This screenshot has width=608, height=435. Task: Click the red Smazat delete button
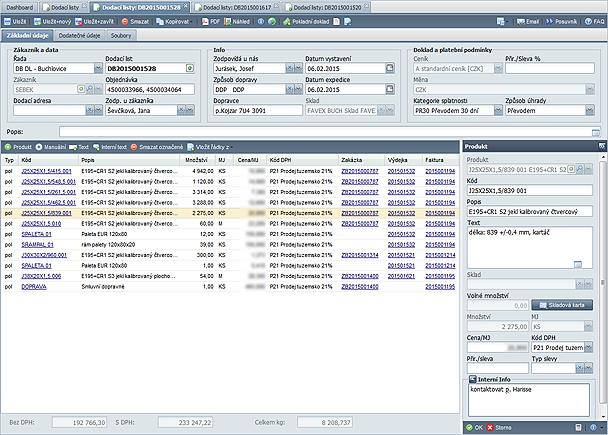point(135,22)
